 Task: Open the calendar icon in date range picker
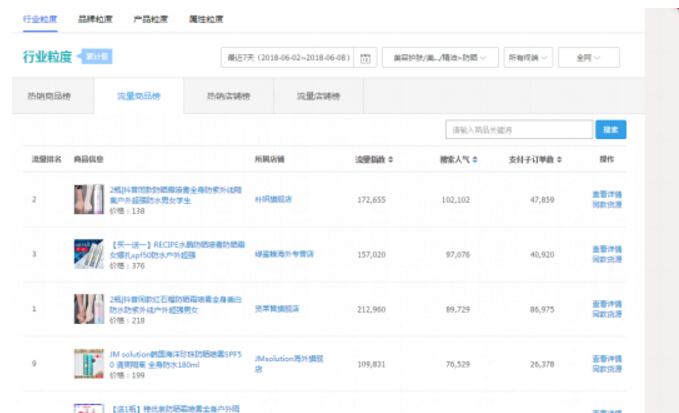click(365, 58)
